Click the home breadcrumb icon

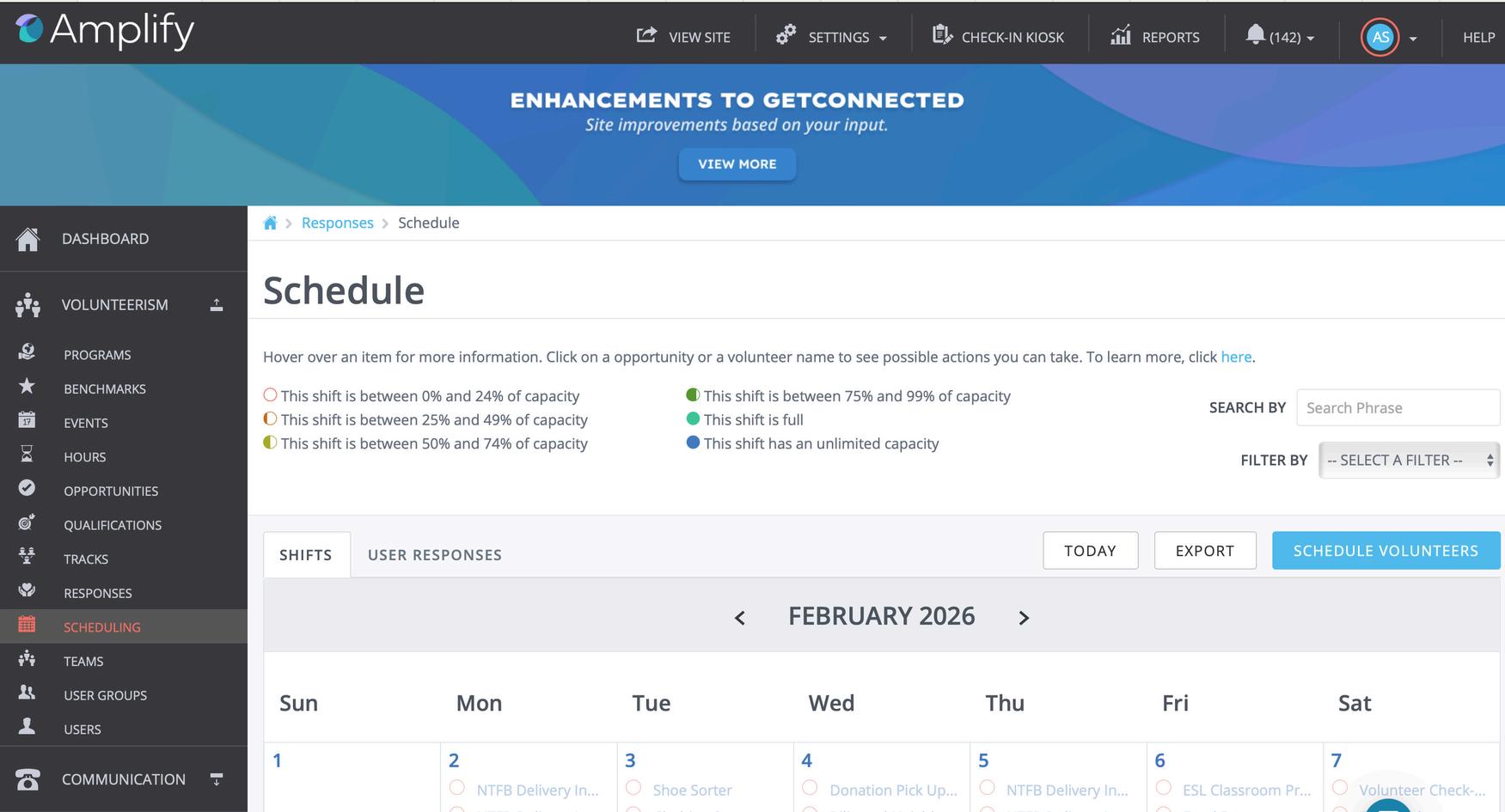[270, 223]
